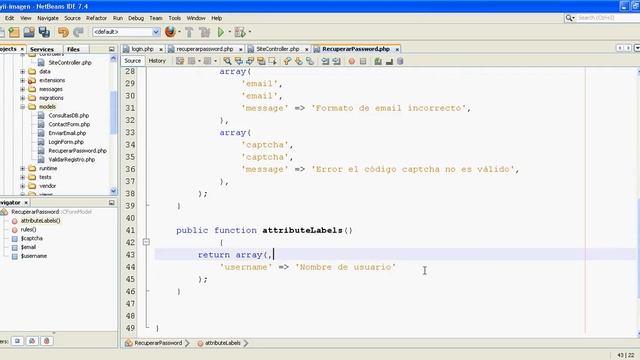Screen dimensions: 640x360
Task: Open the Refactor menu
Action: 96,18
